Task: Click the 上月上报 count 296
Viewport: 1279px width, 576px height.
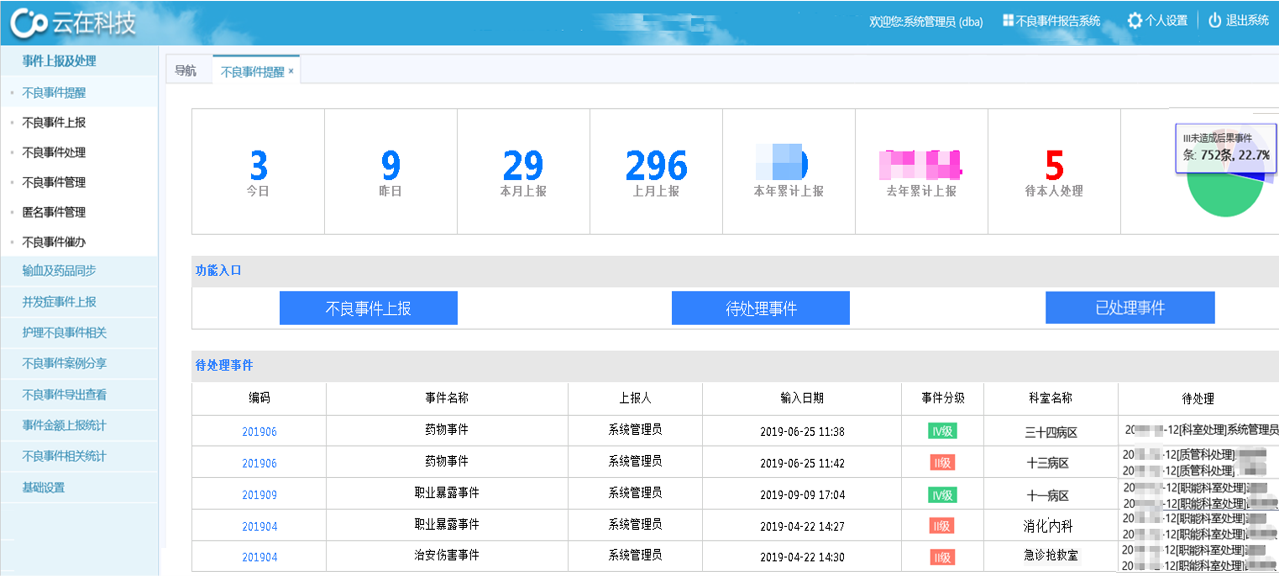Action: (656, 165)
